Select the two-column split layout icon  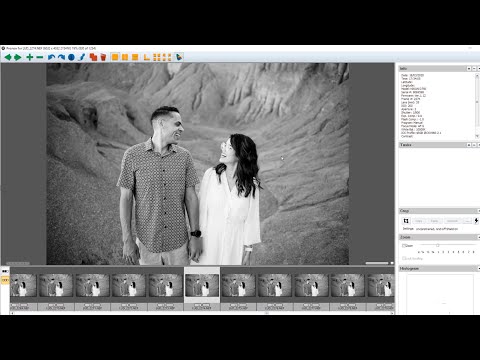[125, 57]
